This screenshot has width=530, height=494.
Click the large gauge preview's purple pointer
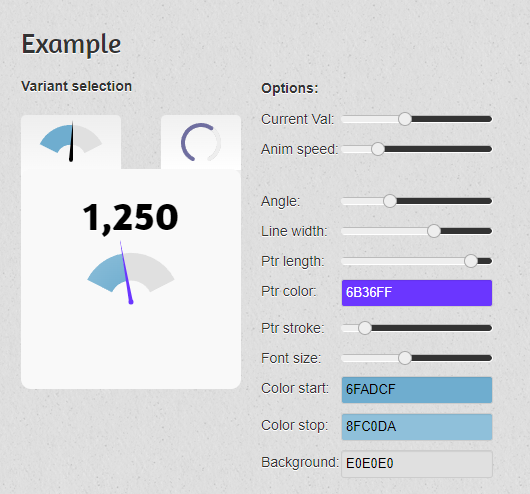pyautogui.click(x=126, y=273)
